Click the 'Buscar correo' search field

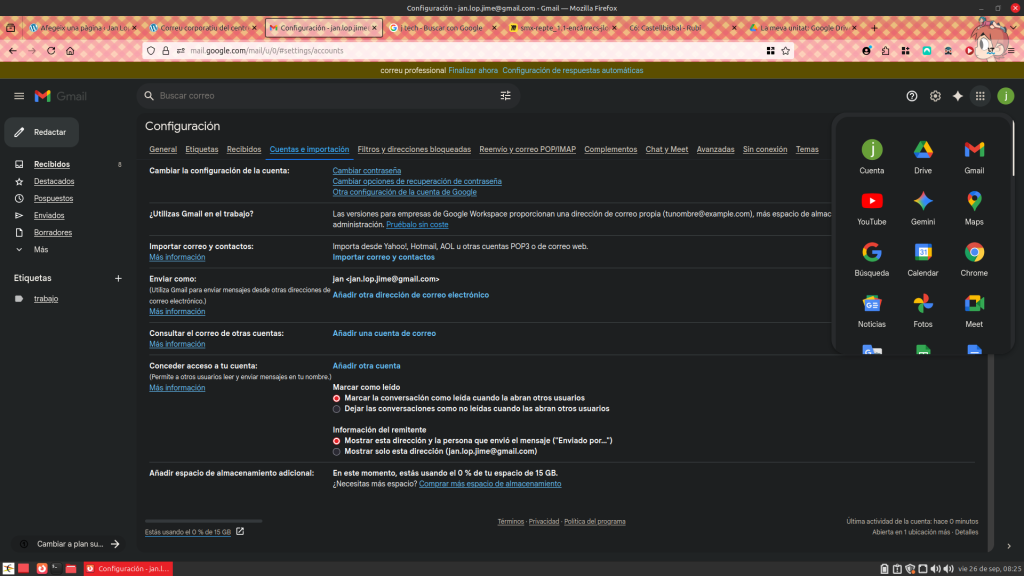pos(320,96)
